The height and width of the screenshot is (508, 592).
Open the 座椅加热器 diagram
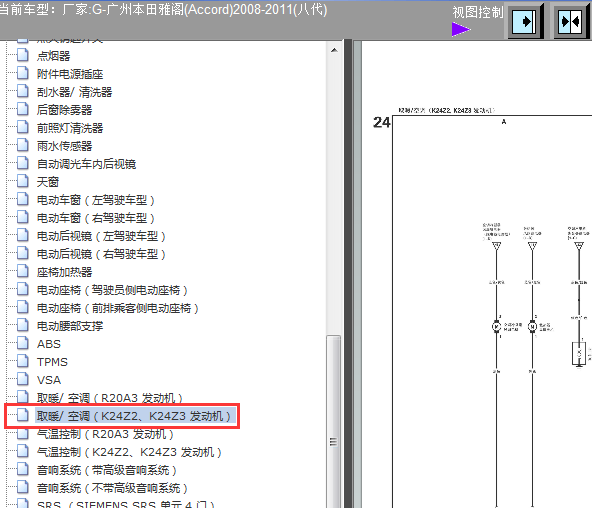coord(64,272)
